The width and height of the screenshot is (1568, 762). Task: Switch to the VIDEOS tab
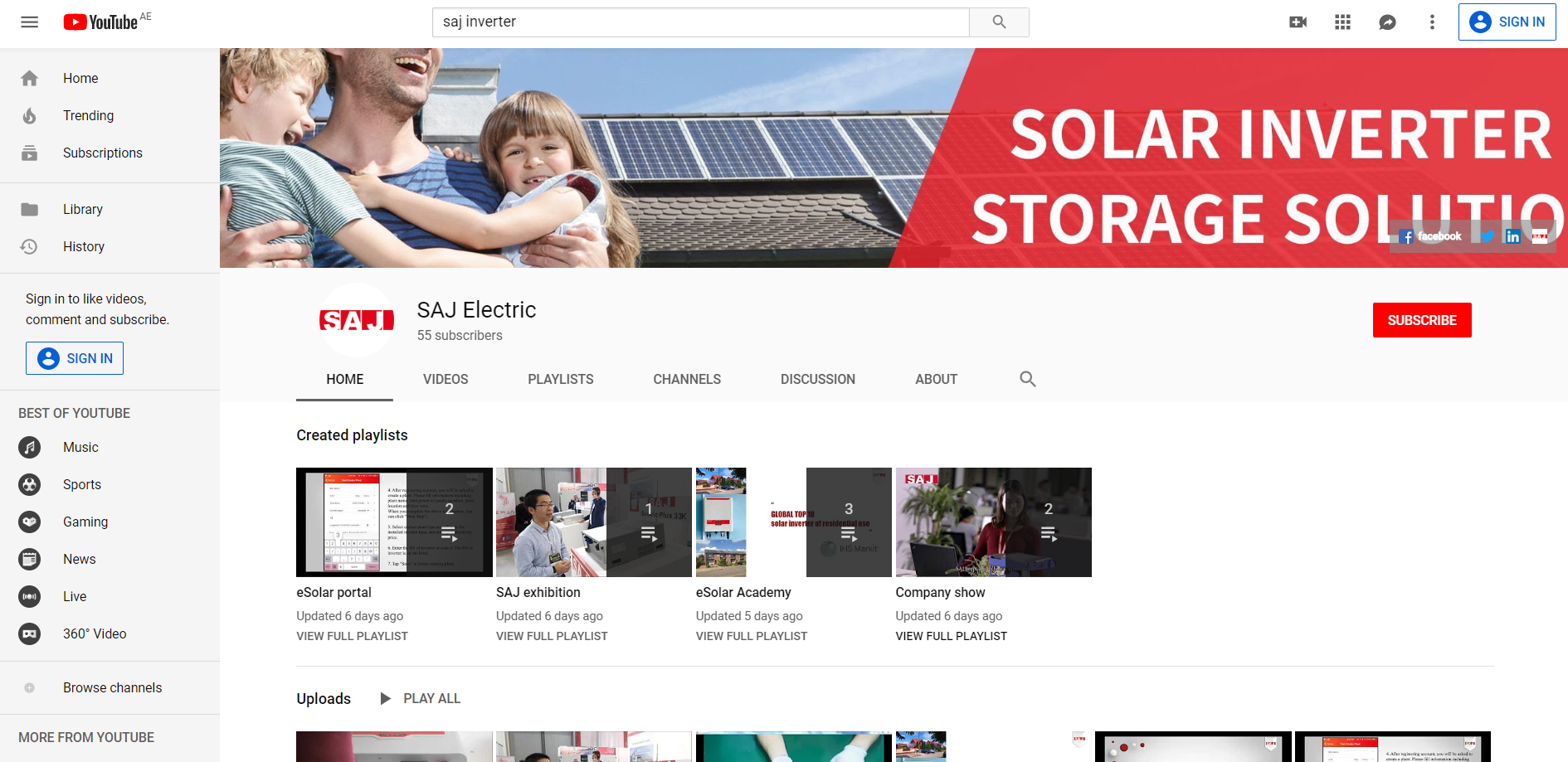click(x=446, y=379)
